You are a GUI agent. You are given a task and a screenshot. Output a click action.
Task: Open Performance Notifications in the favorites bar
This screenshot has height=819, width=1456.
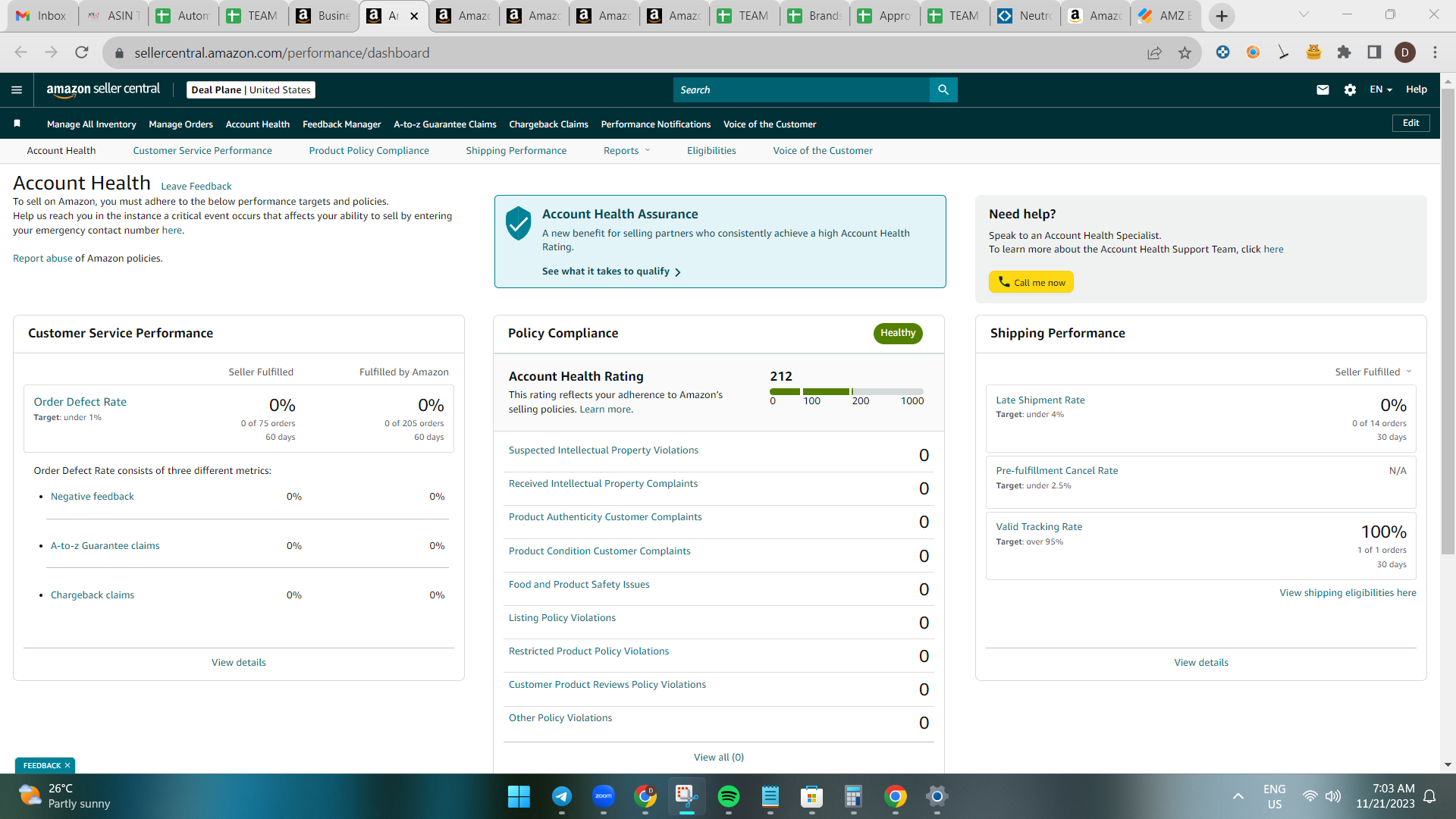click(x=656, y=124)
